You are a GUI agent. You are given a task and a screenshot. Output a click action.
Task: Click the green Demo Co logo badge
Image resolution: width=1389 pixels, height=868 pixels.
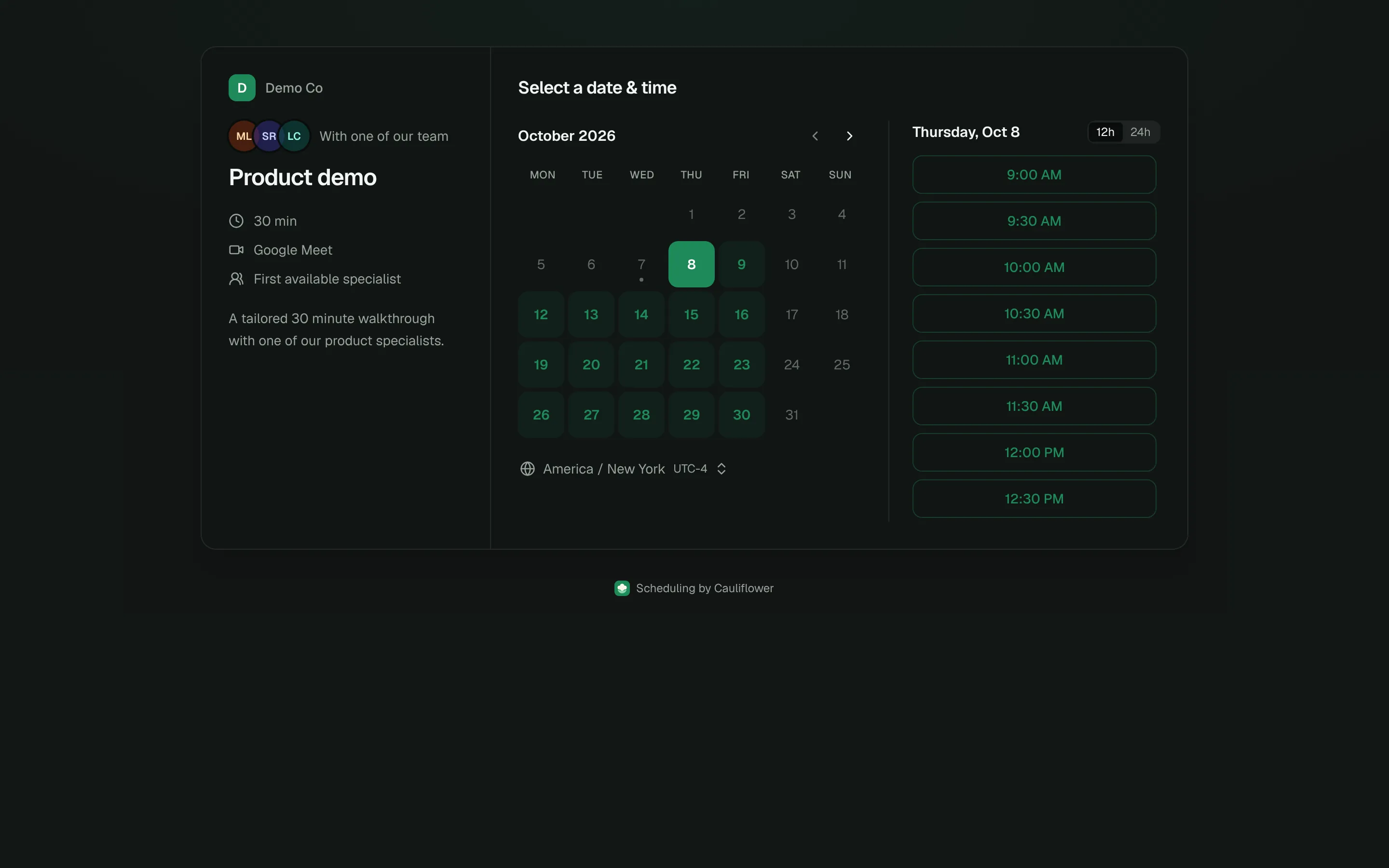[x=242, y=88]
